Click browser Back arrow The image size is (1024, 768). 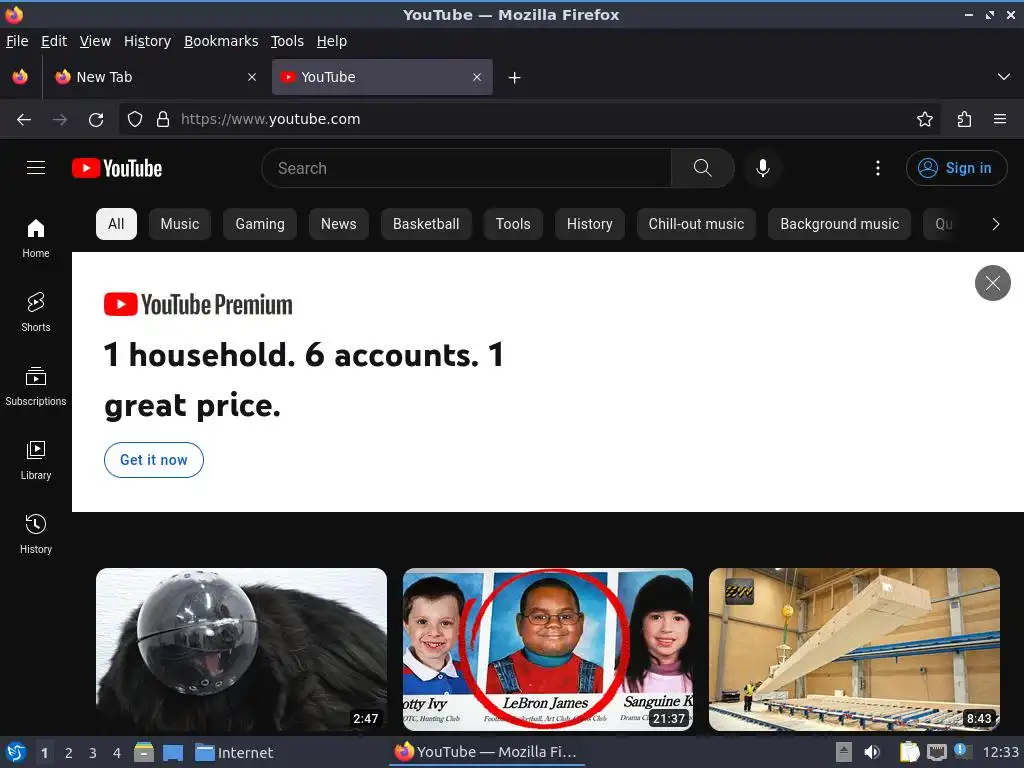(24, 120)
